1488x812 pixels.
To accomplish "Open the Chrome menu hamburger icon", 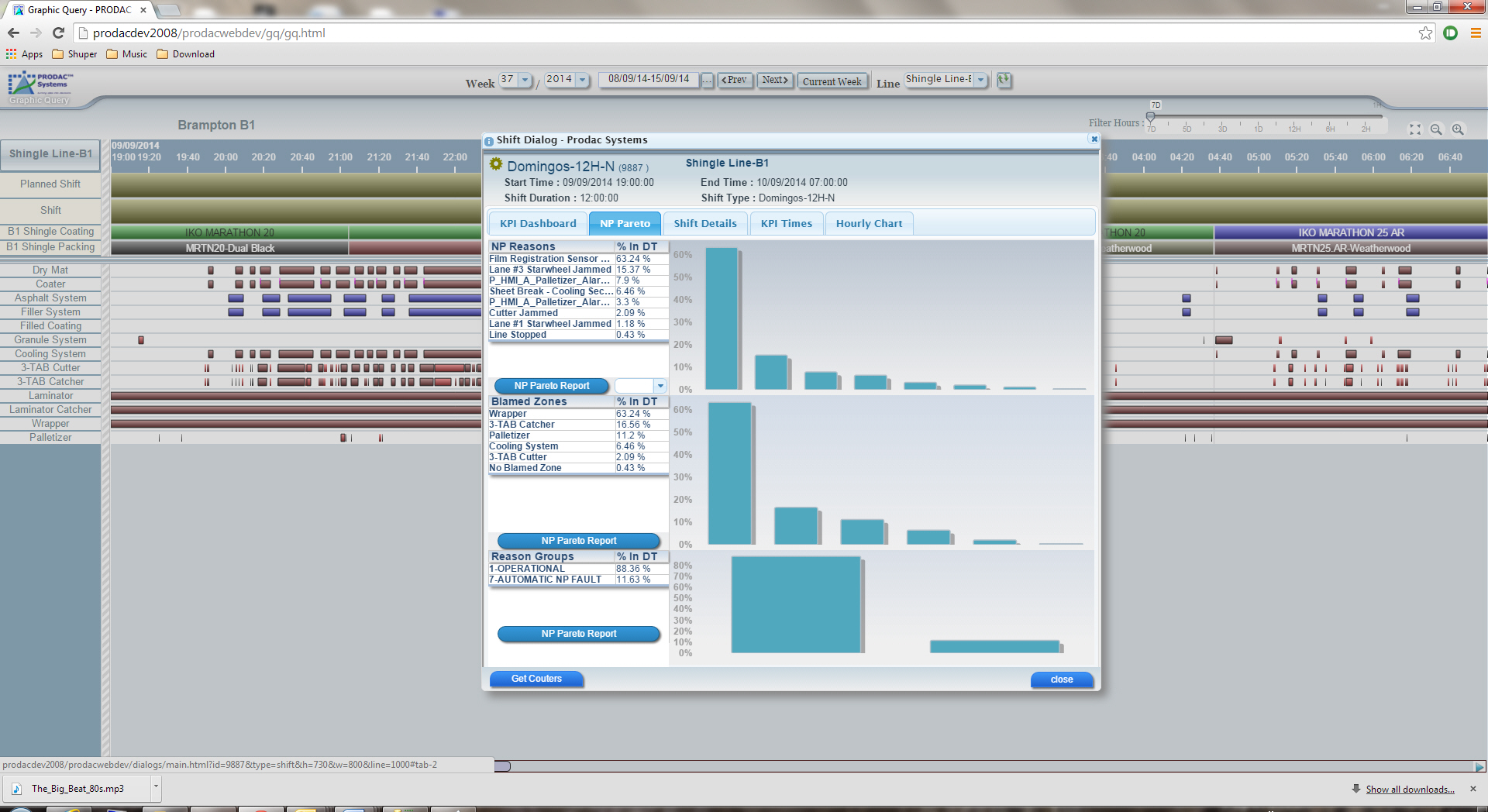I will (1476, 33).
